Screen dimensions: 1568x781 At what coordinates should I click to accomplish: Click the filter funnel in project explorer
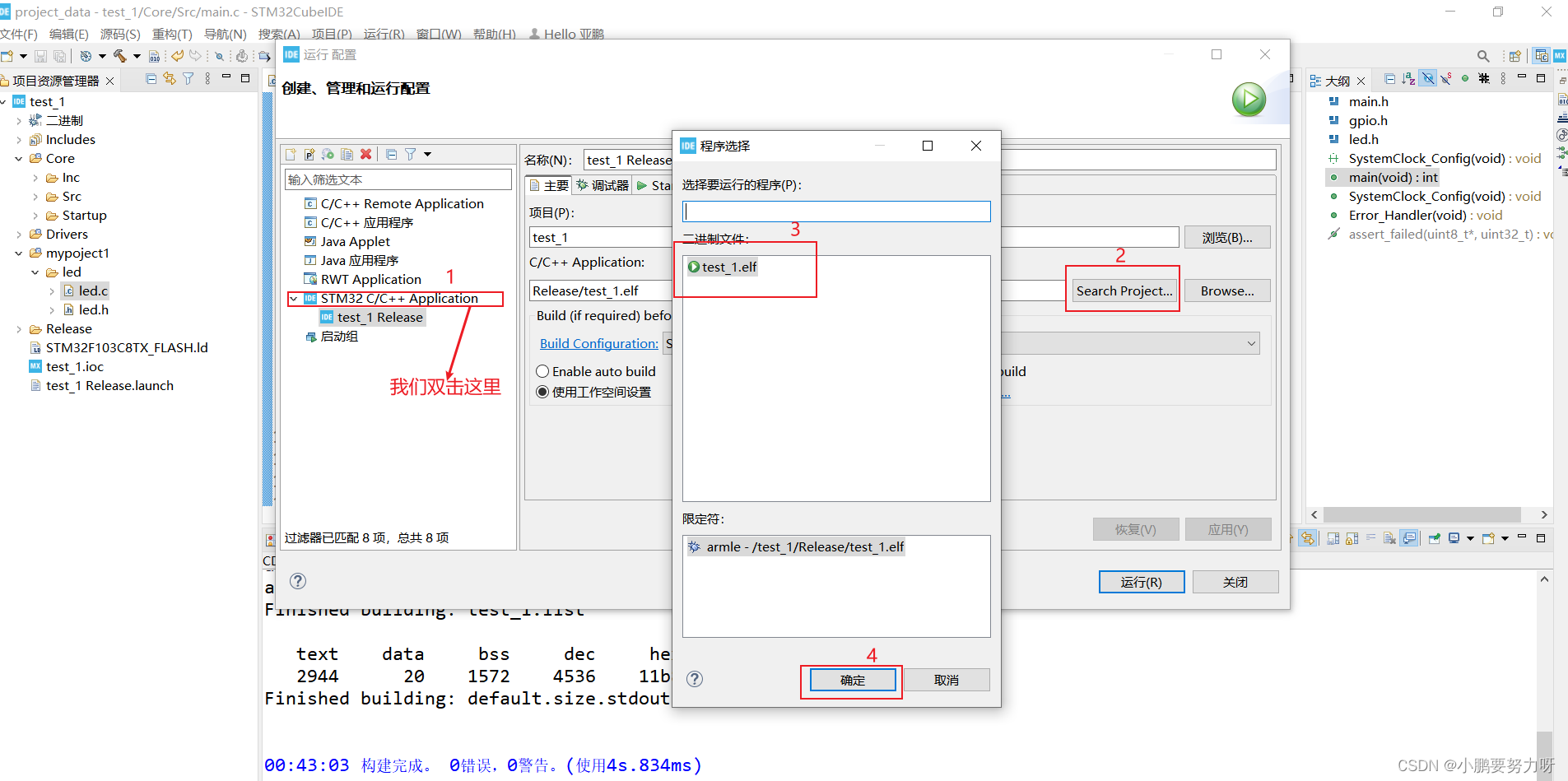188,79
